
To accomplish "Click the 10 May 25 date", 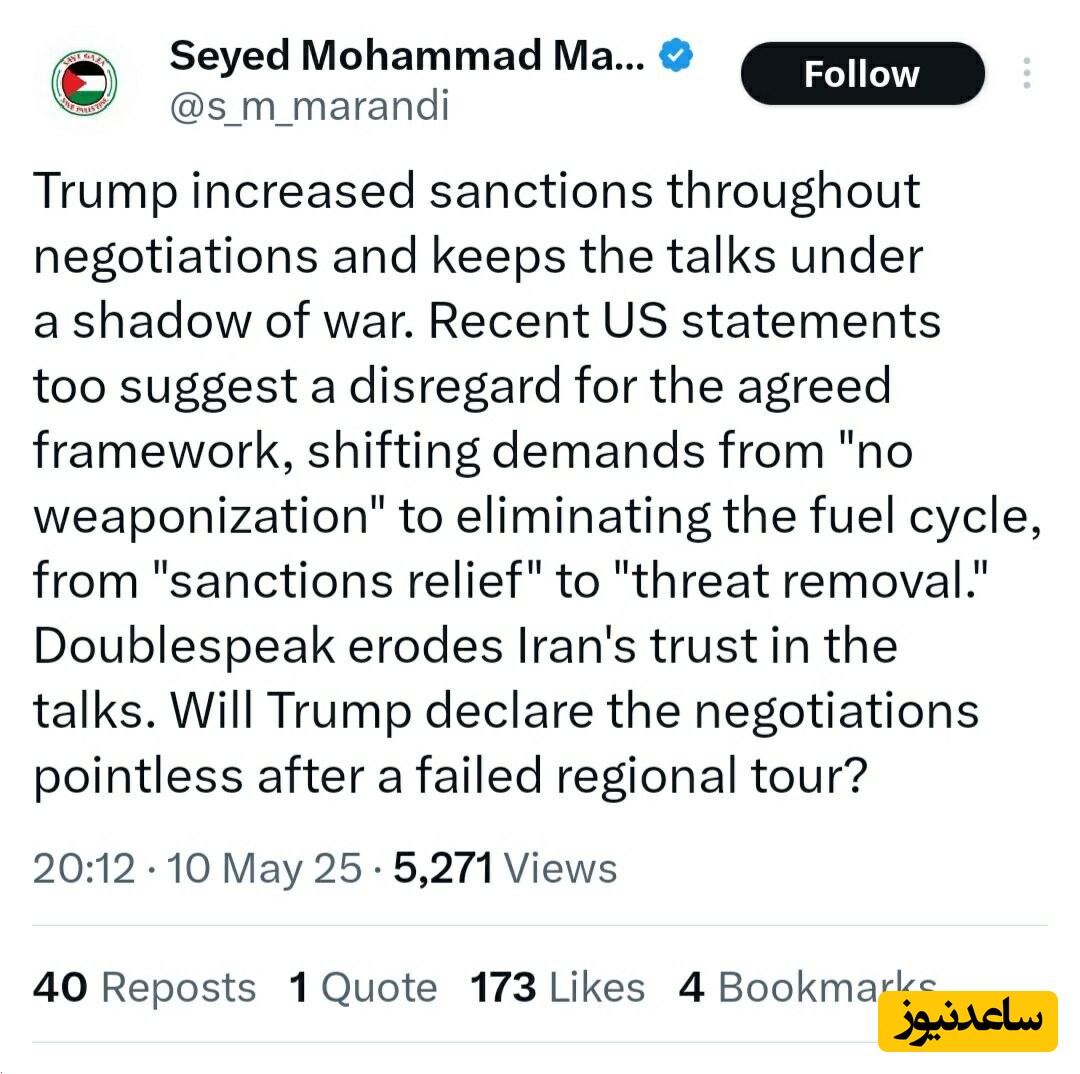I will 264,868.
